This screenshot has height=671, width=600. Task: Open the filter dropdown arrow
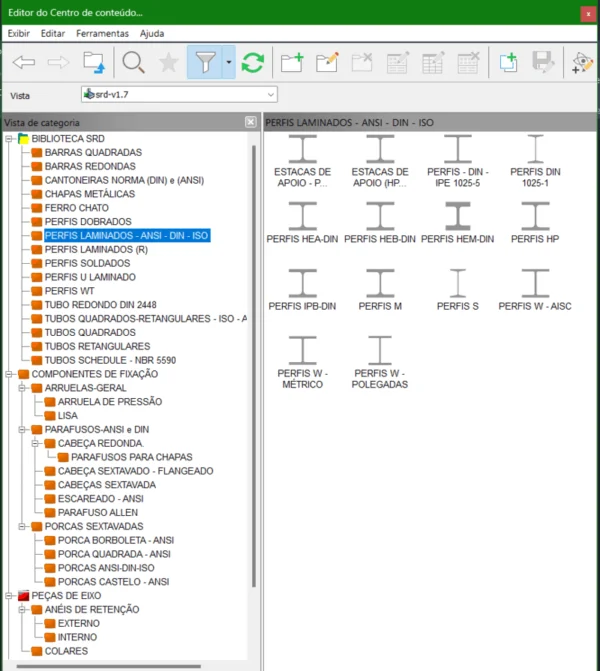point(229,63)
